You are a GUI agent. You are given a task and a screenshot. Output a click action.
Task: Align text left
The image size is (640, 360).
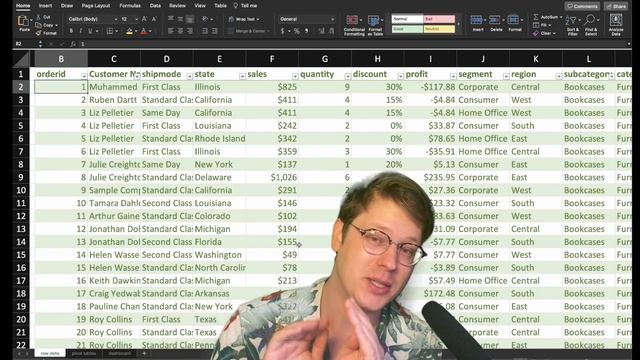click(171, 31)
